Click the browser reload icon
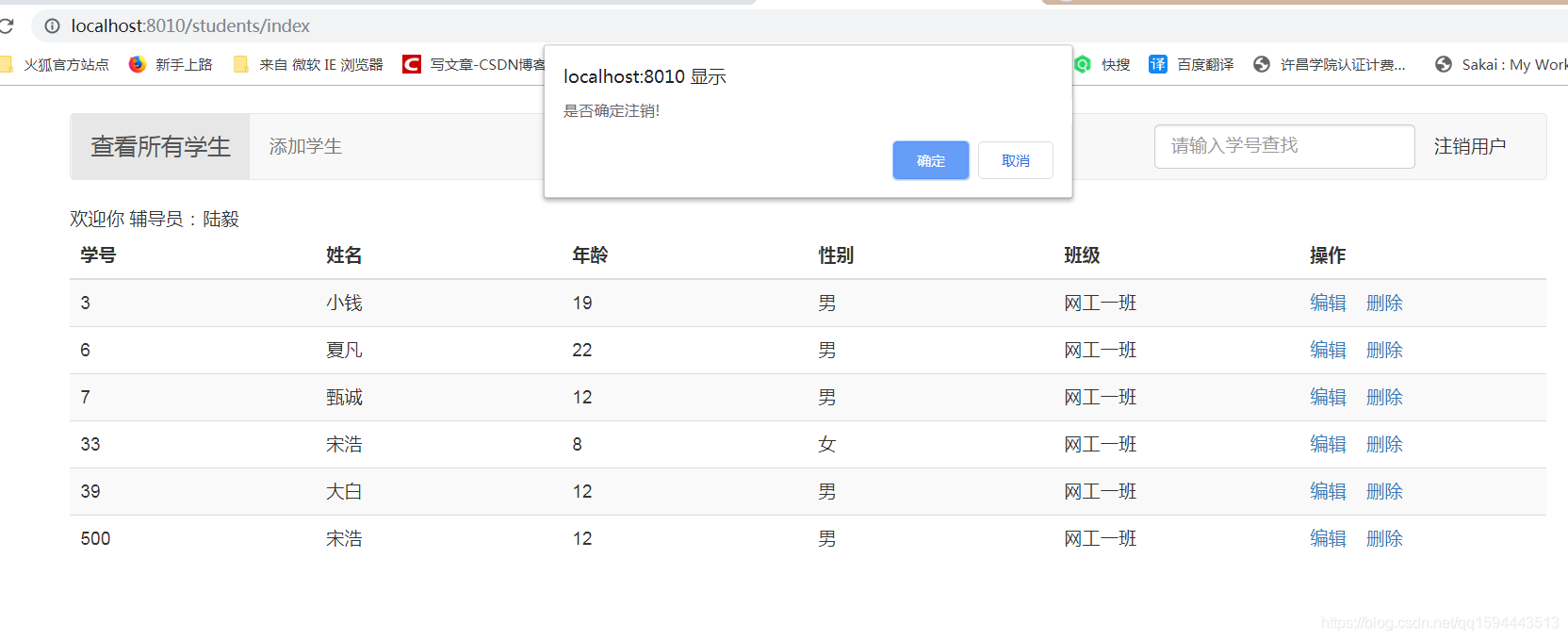Viewport: 1568px width, 640px height. coord(6,25)
